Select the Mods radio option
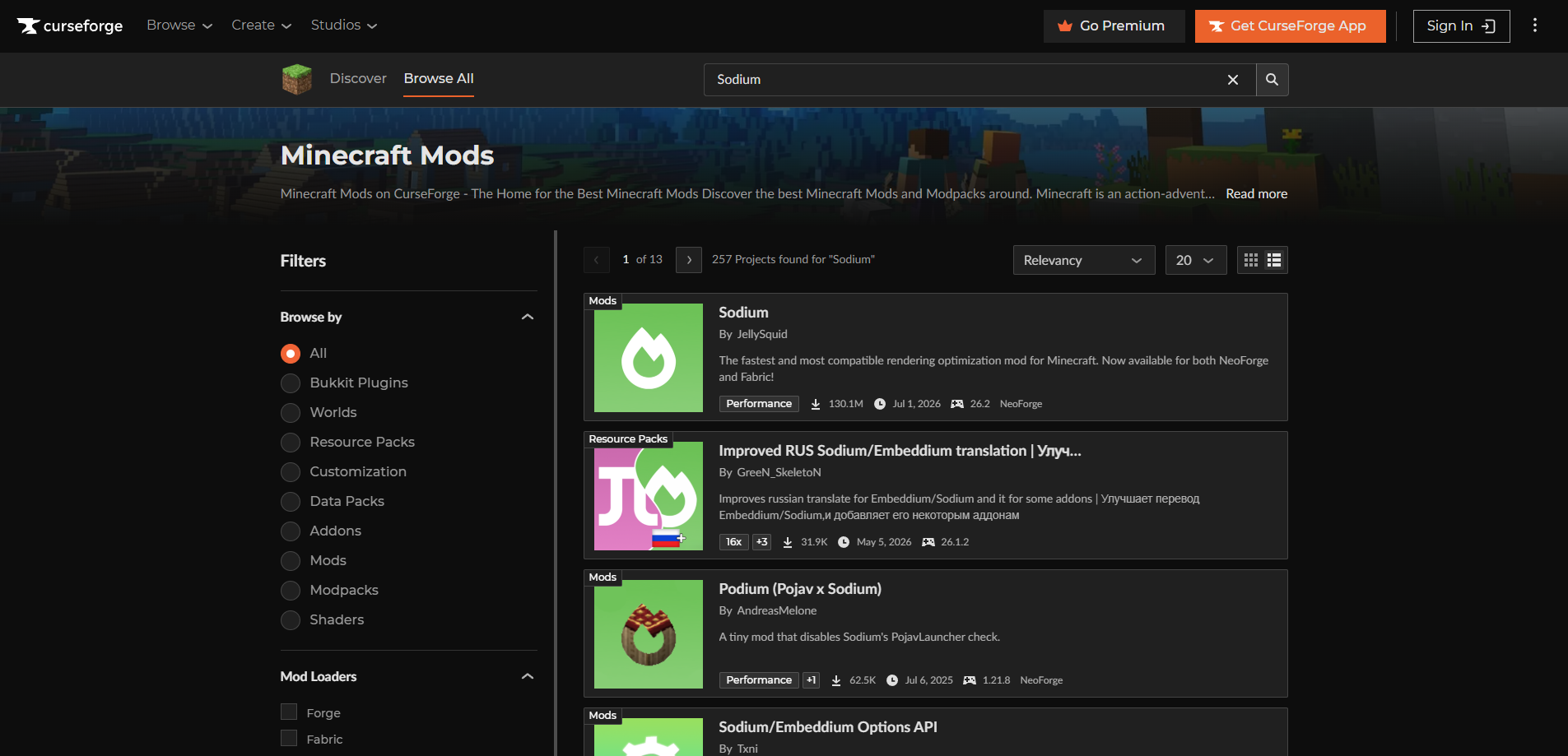Viewport: 1568px width, 756px height. click(x=291, y=561)
